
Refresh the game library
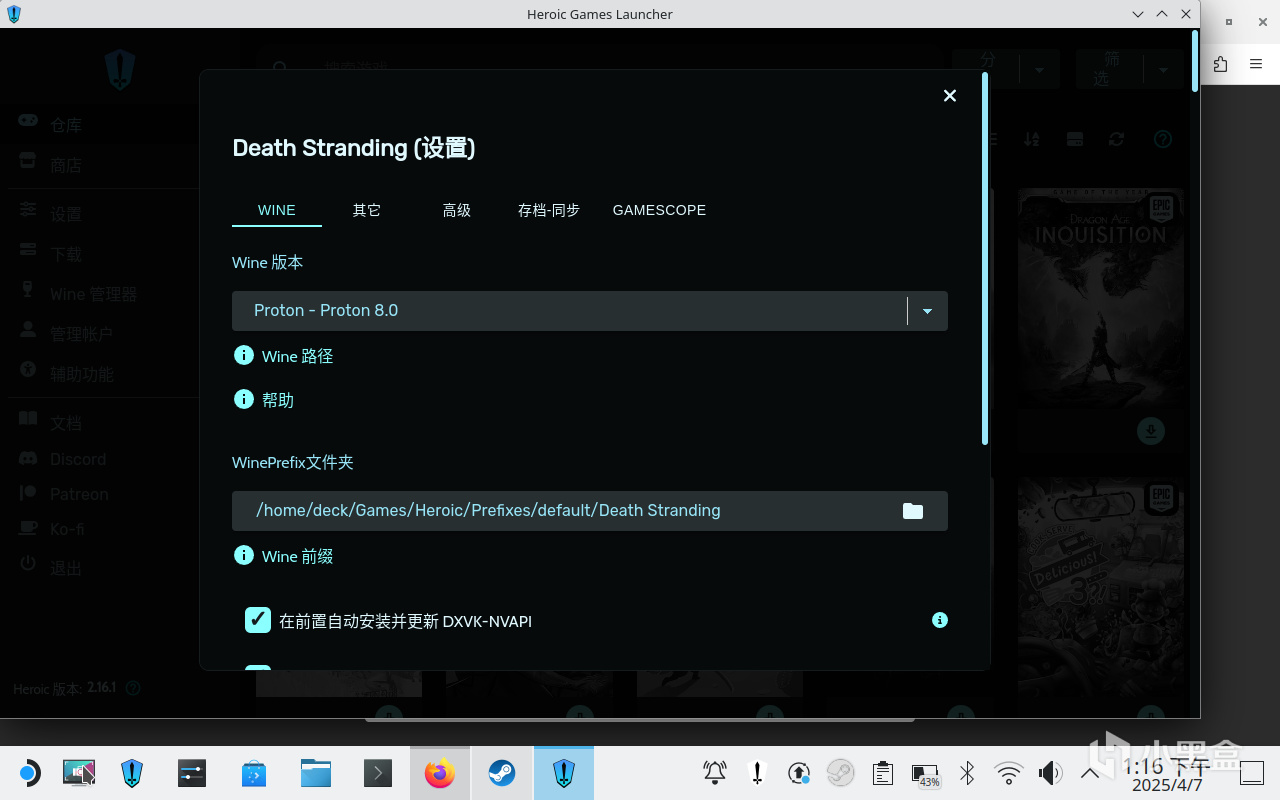(x=1117, y=139)
